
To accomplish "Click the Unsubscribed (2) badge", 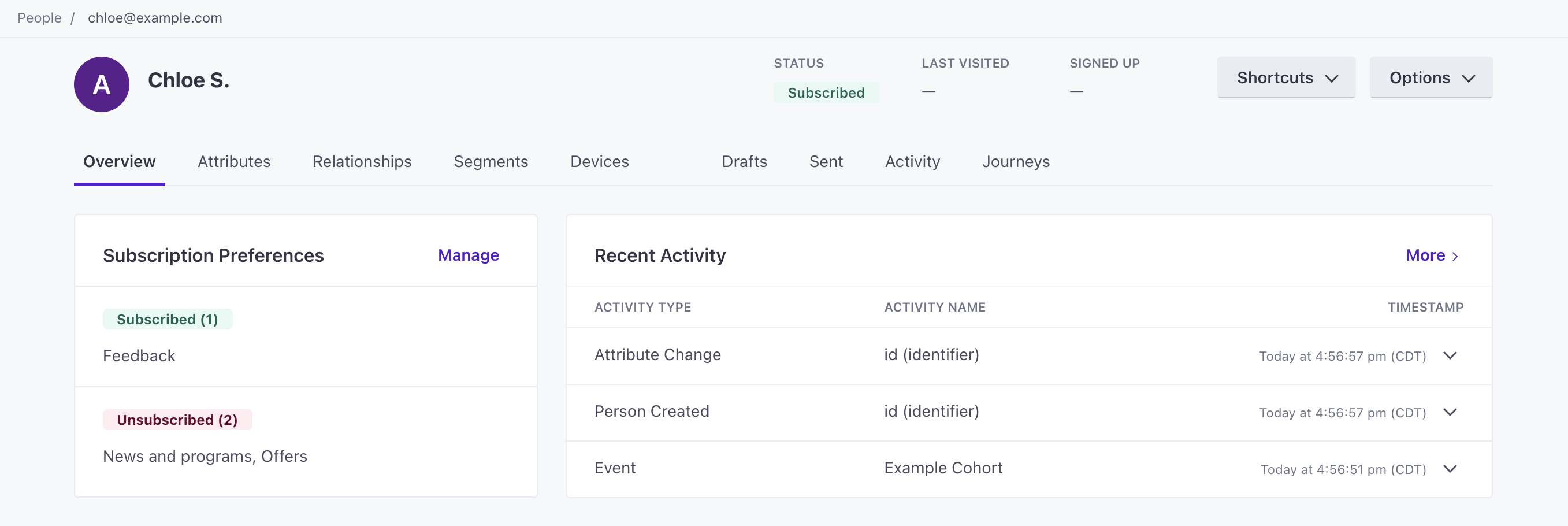I will [177, 420].
